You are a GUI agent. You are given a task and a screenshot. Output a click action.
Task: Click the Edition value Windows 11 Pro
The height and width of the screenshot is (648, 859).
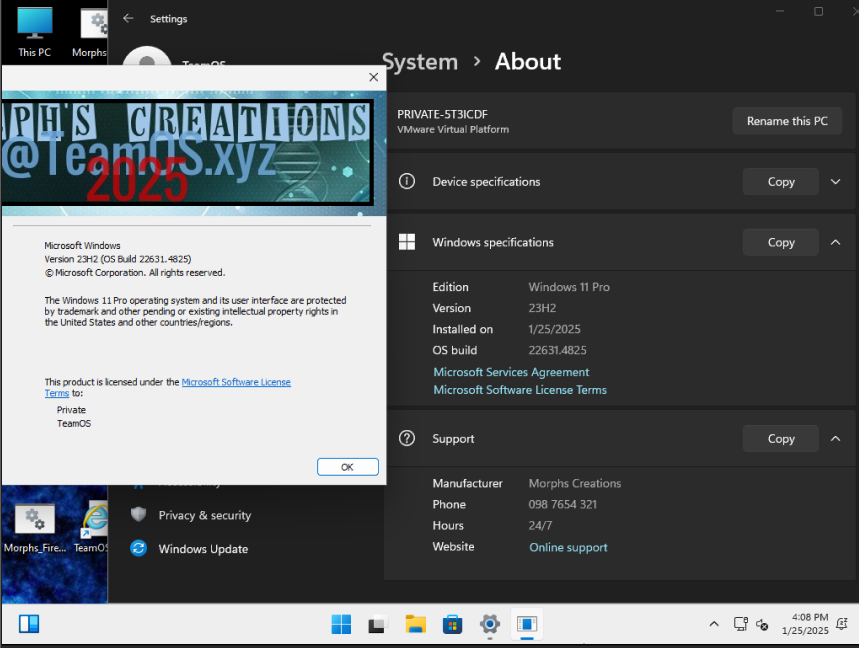pyautogui.click(x=569, y=286)
